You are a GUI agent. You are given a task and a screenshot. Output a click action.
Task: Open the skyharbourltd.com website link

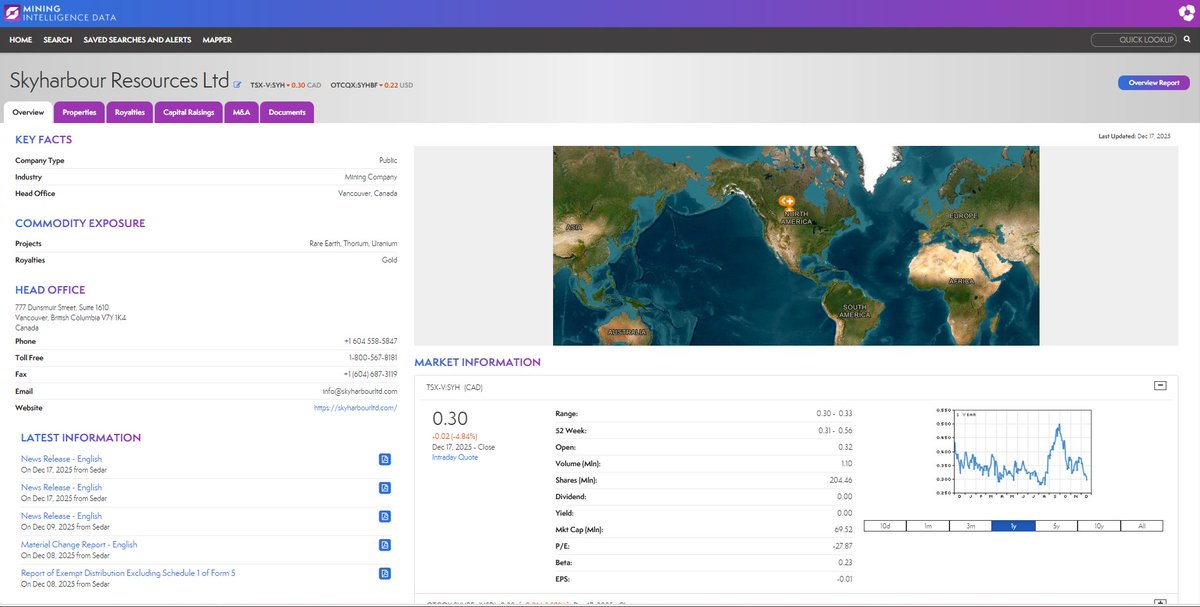pyautogui.click(x=355, y=408)
